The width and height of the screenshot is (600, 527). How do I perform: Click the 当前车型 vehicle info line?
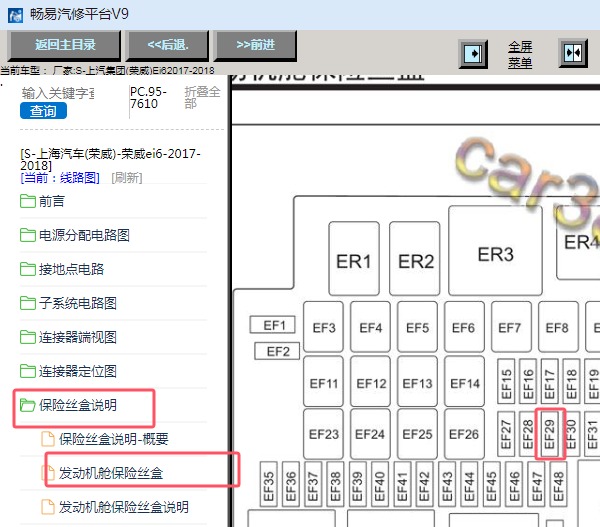(x=107, y=70)
